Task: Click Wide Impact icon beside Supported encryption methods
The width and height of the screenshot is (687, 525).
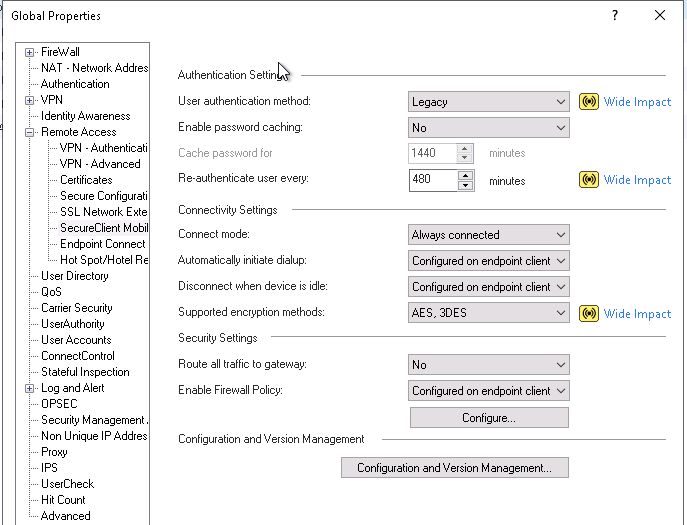Action: tap(589, 314)
